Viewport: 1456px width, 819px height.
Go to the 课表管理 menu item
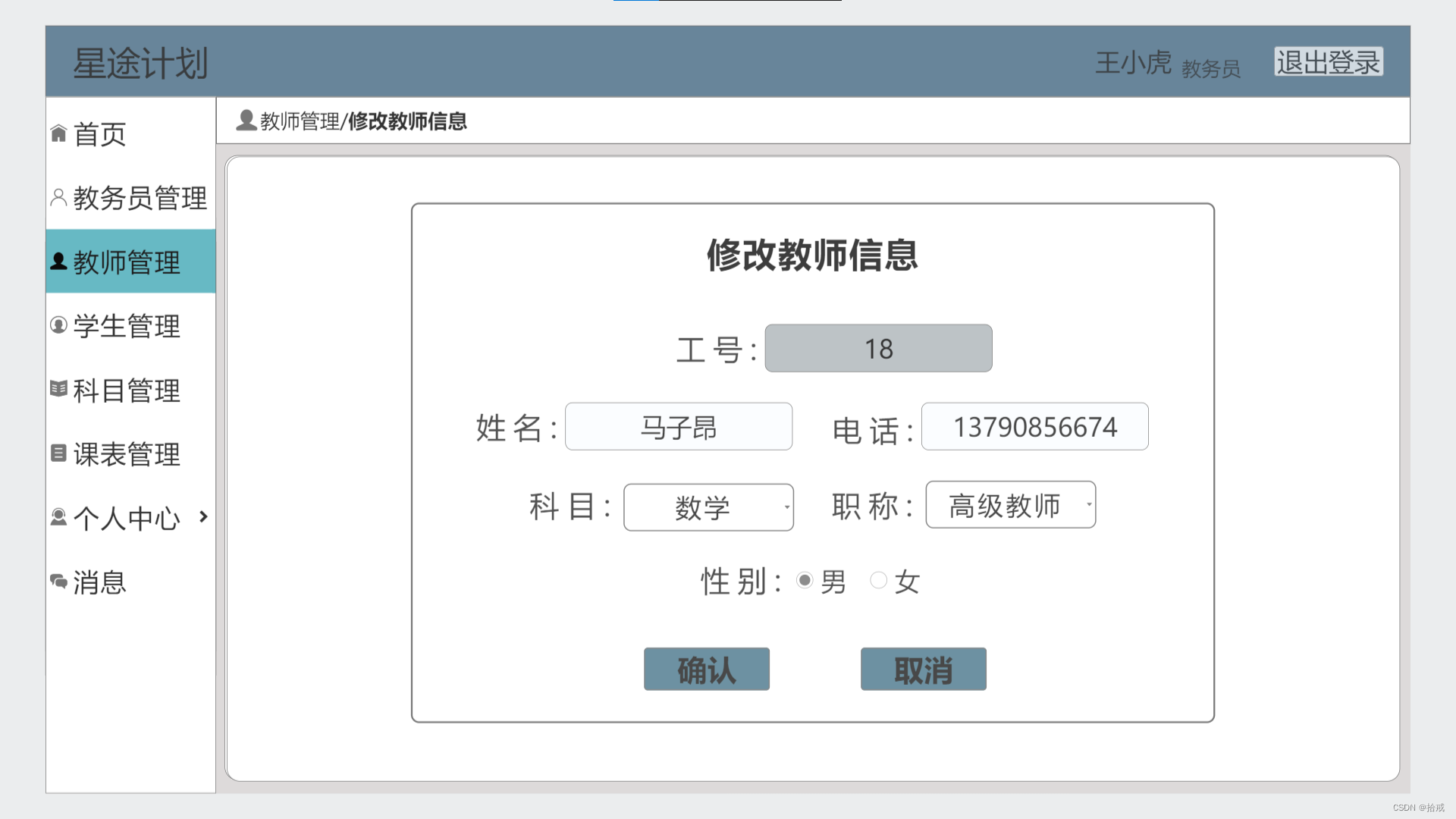(127, 454)
